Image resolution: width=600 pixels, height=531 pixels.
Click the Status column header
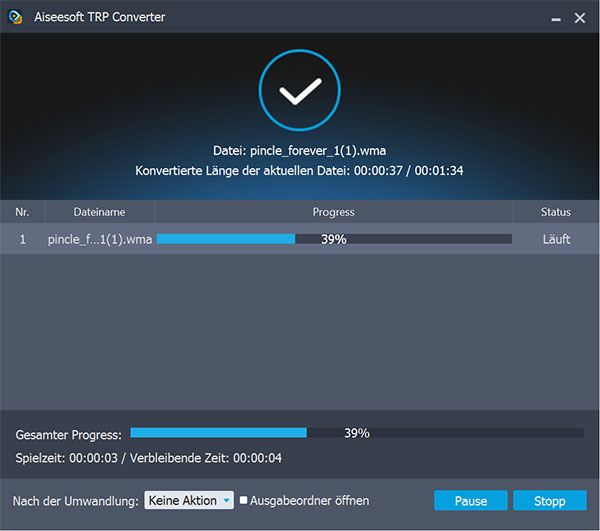tap(556, 212)
